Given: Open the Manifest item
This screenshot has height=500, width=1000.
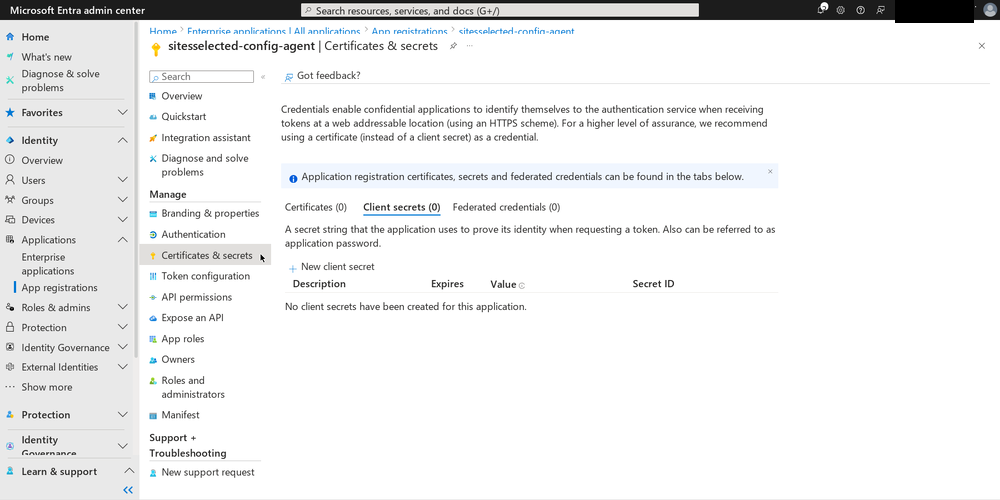Looking at the screenshot, I should [x=180, y=415].
